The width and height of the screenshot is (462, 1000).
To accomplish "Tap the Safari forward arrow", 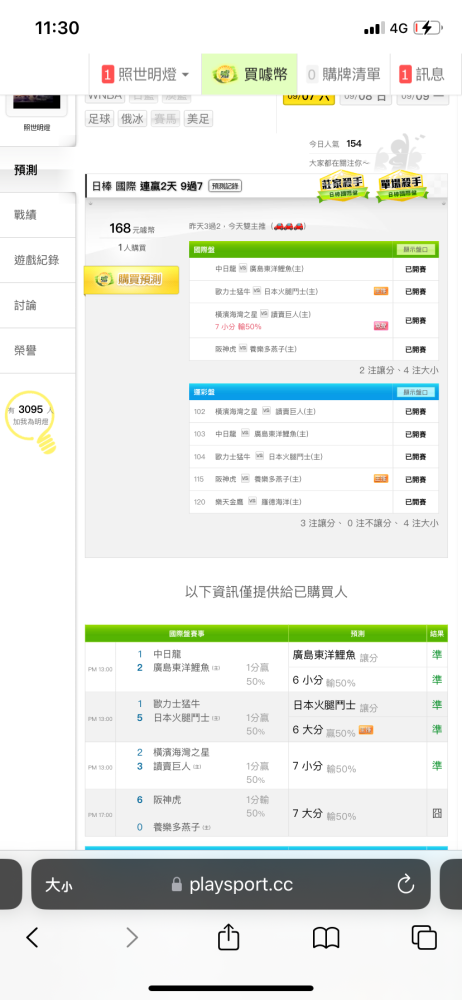I will (x=132, y=937).
